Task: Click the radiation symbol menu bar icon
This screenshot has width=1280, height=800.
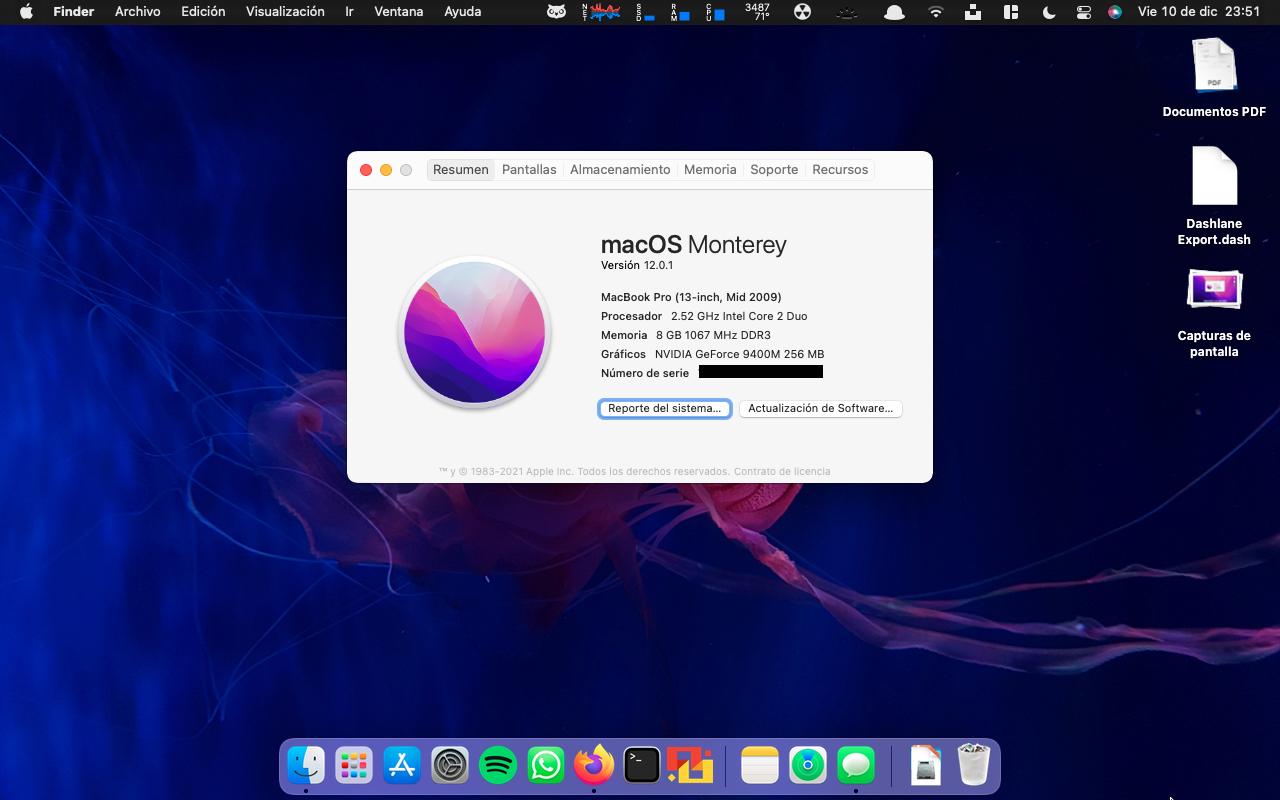Action: click(x=803, y=12)
